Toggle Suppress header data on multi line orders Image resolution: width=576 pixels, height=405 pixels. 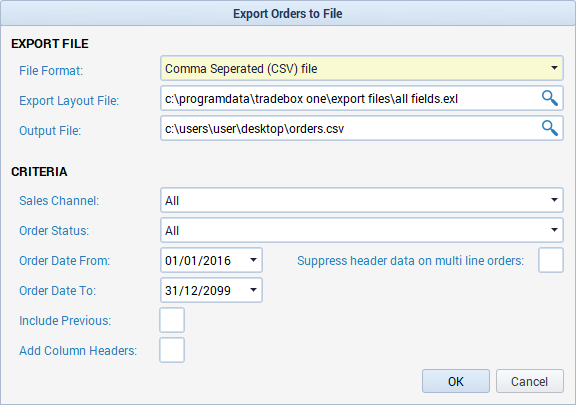551,260
